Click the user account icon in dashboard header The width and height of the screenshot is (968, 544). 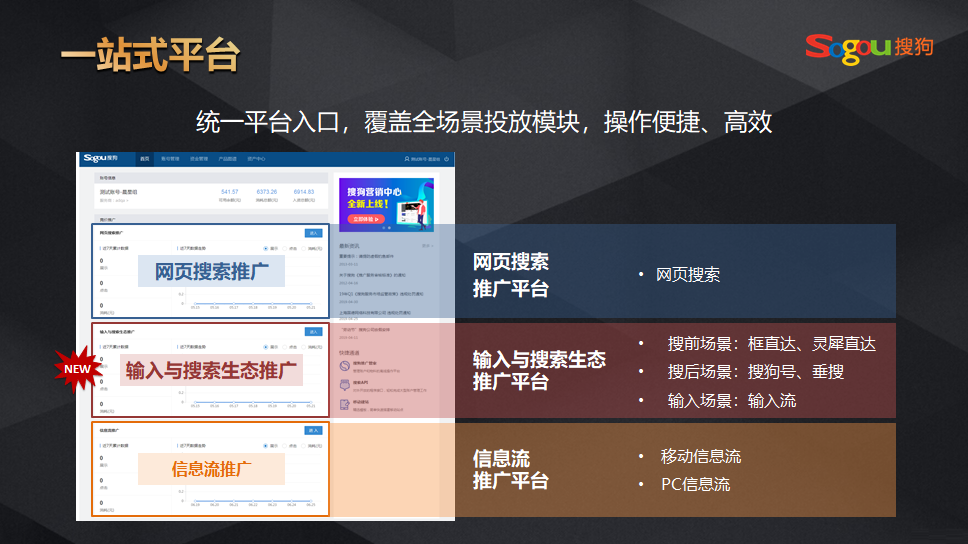pyautogui.click(x=407, y=159)
